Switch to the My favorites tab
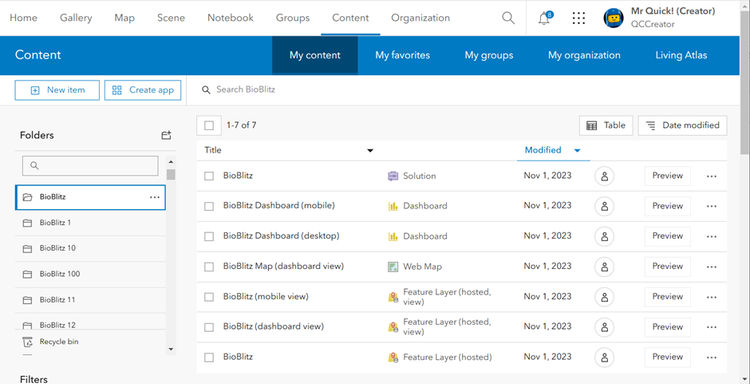This screenshot has width=750, height=384. click(x=402, y=55)
